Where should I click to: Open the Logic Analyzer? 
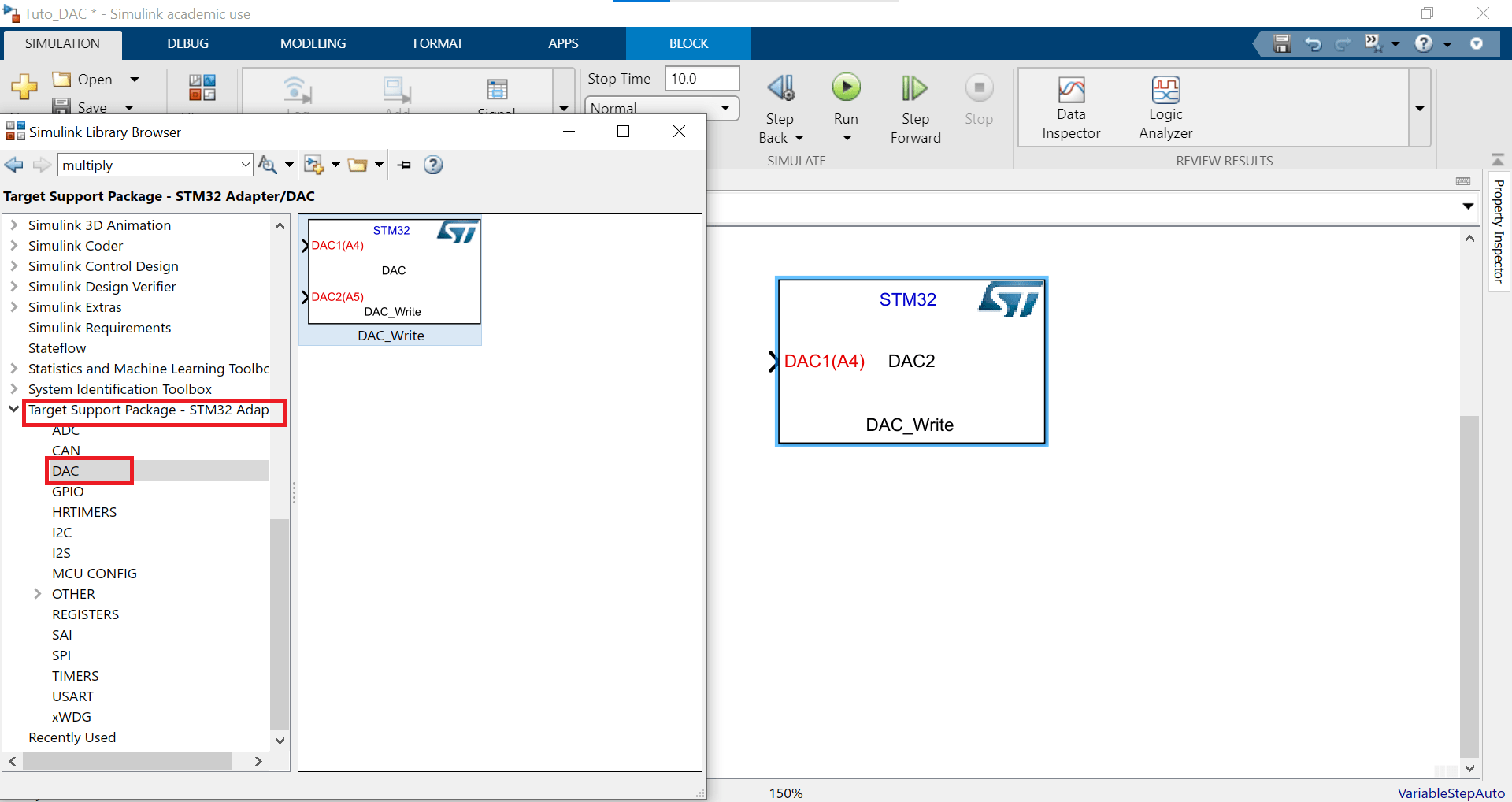pos(1165,109)
